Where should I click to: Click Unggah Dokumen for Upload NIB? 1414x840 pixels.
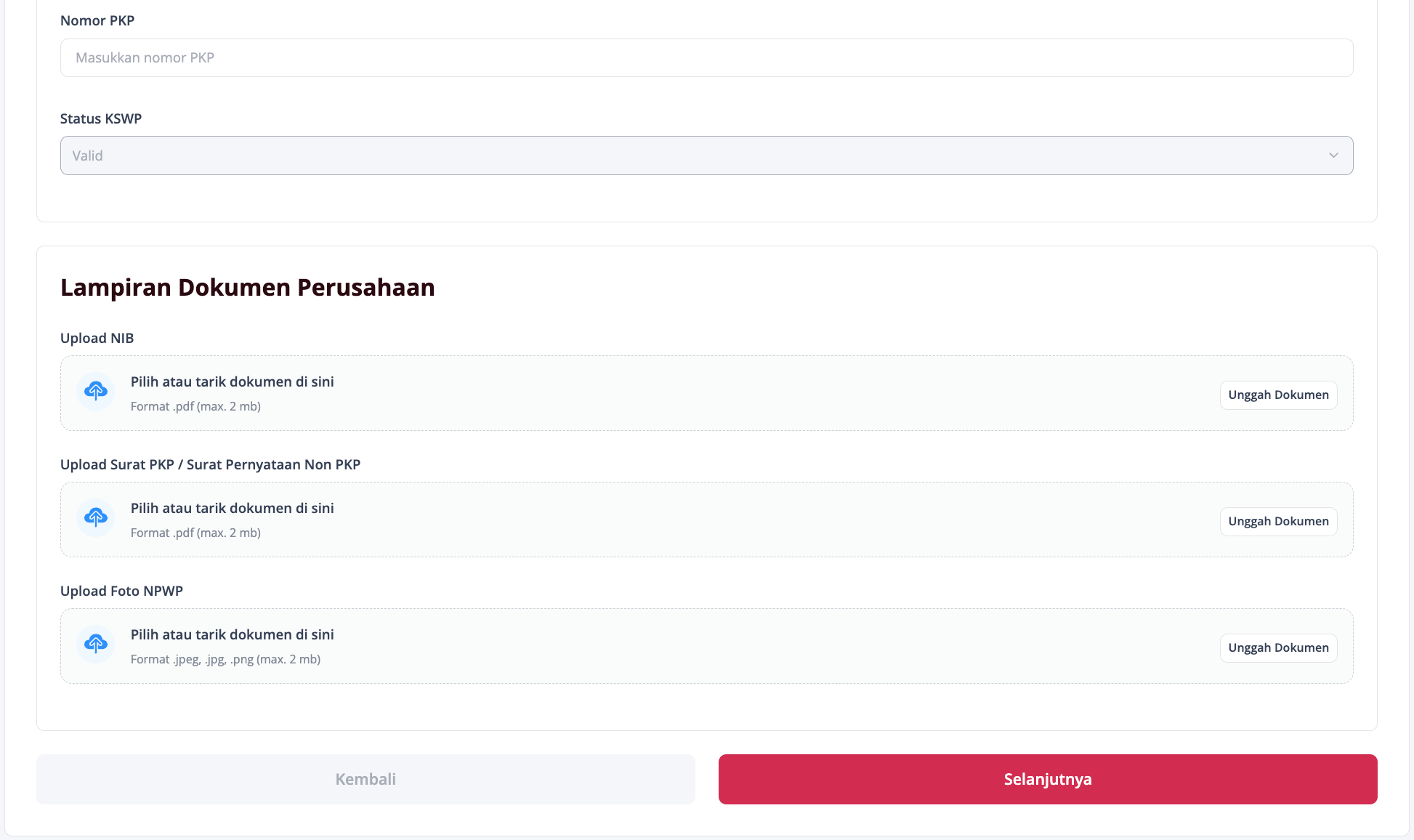pos(1278,395)
